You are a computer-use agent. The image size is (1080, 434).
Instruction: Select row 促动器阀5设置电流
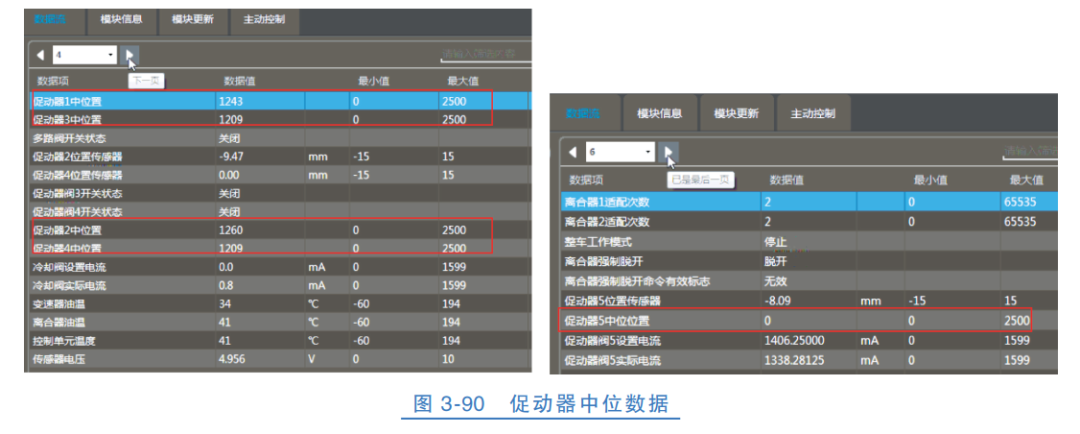click(x=809, y=340)
